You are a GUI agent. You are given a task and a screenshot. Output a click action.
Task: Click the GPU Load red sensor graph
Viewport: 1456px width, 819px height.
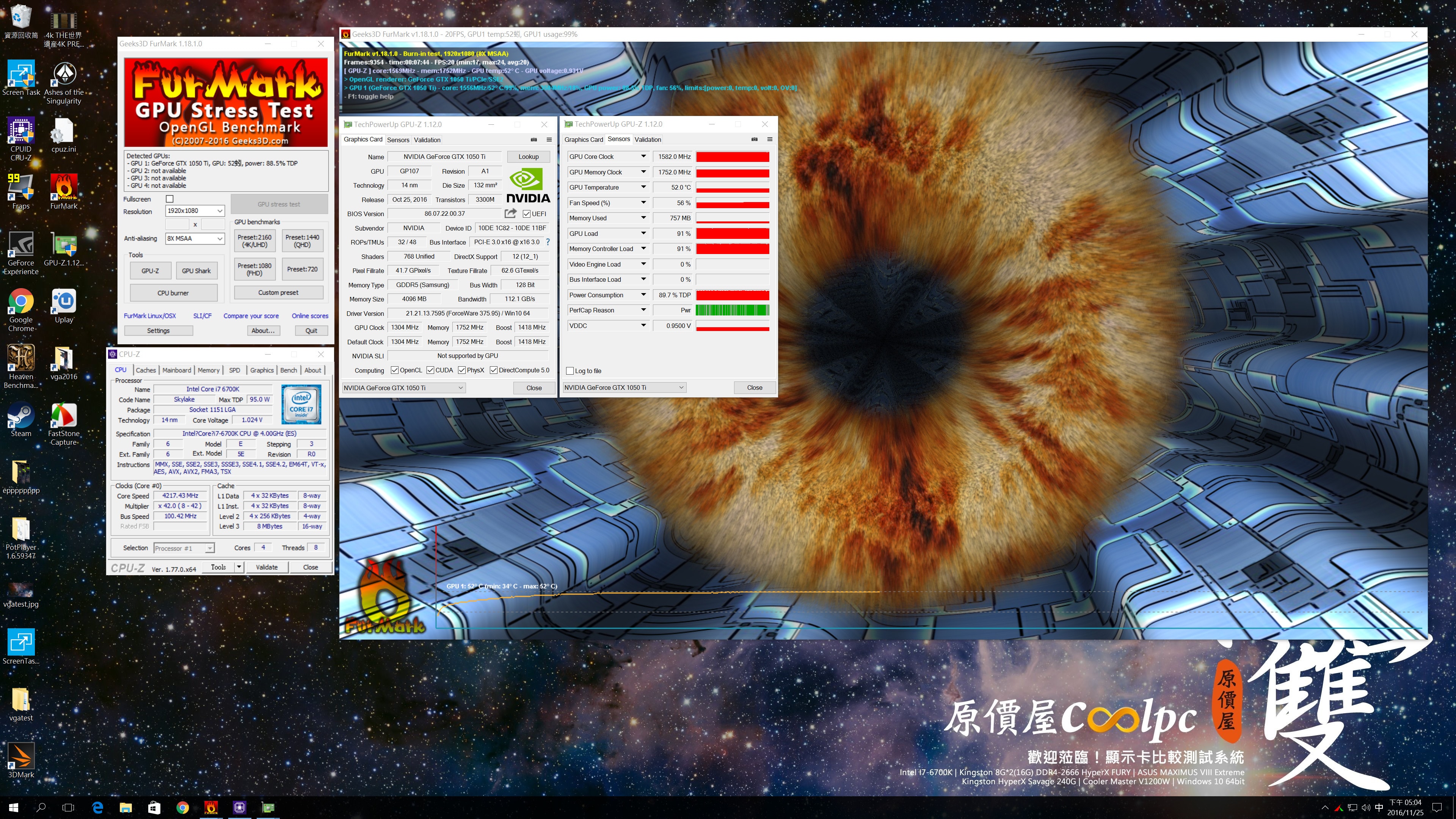pos(733,234)
